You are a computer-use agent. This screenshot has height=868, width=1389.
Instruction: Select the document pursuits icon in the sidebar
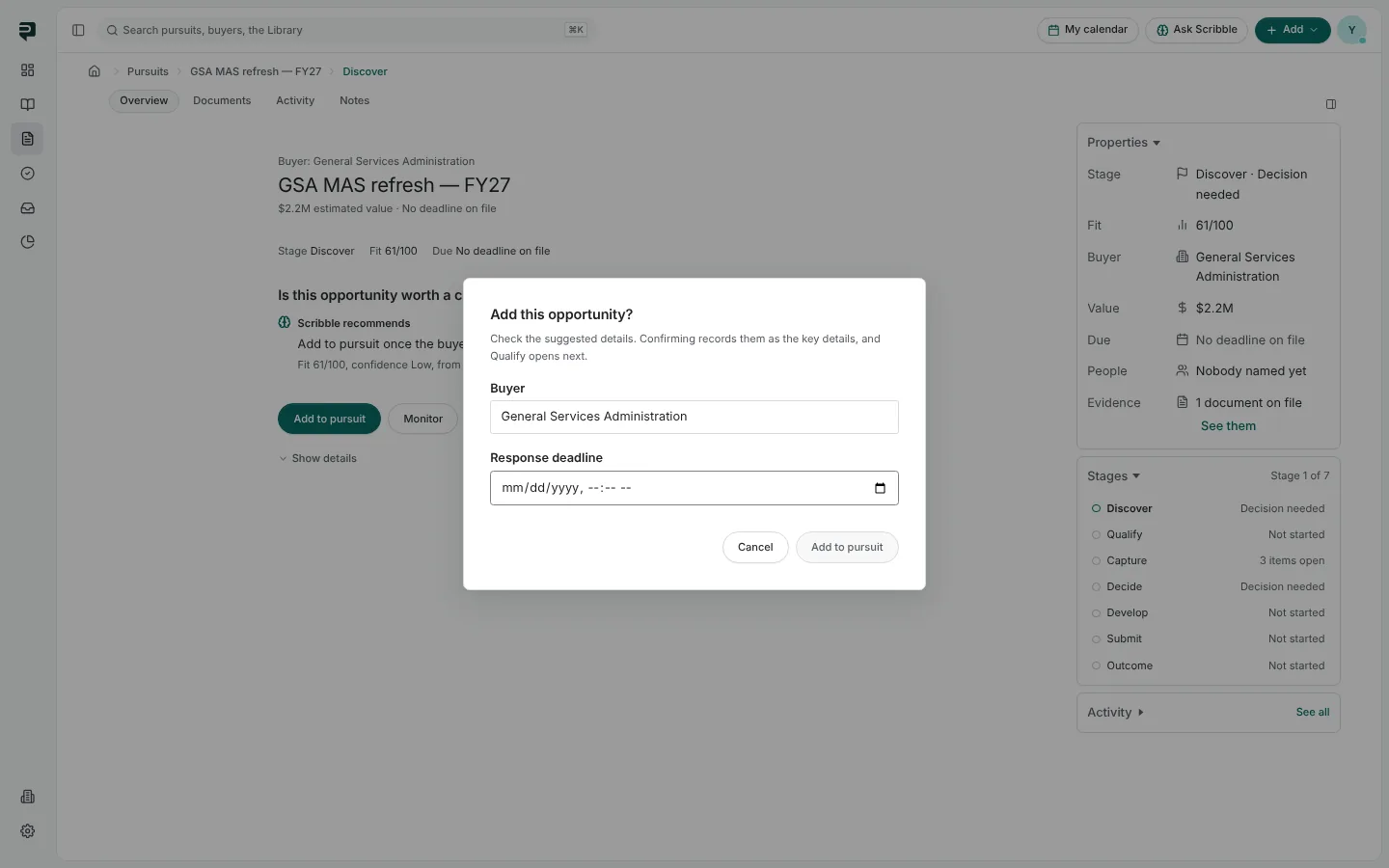point(27,139)
